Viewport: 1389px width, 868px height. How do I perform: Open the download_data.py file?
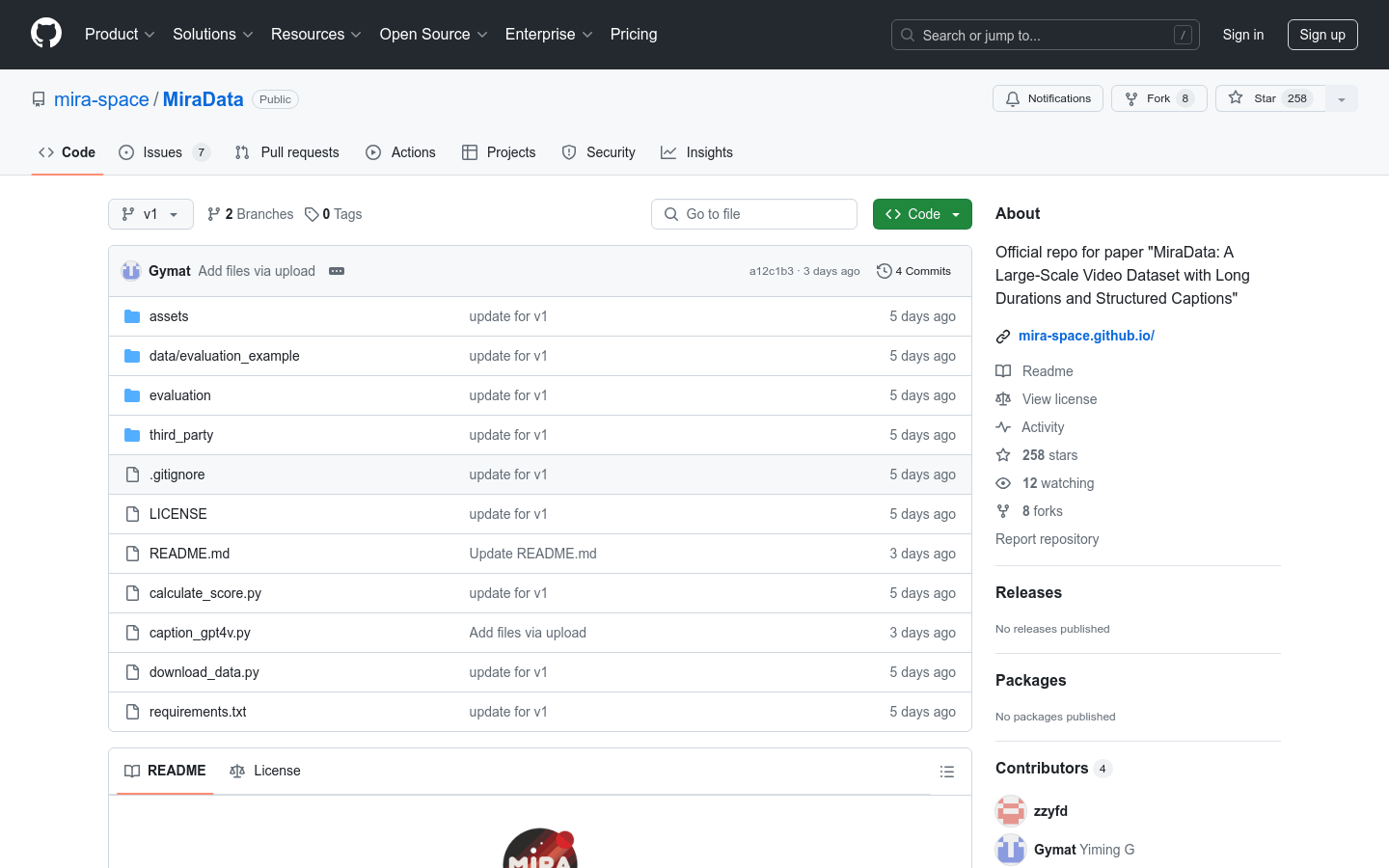tap(204, 672)
